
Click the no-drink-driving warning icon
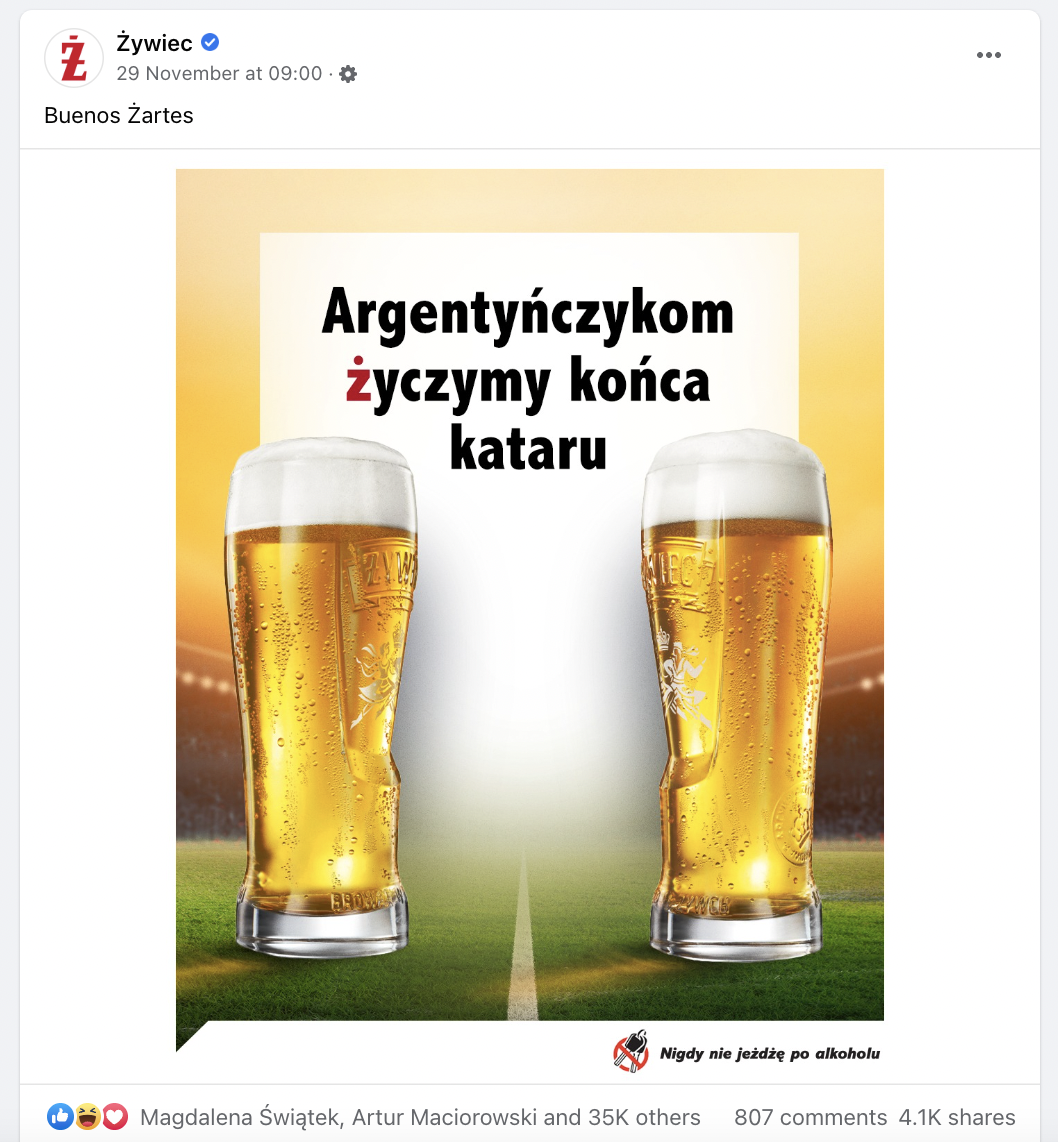point(631,1052)
